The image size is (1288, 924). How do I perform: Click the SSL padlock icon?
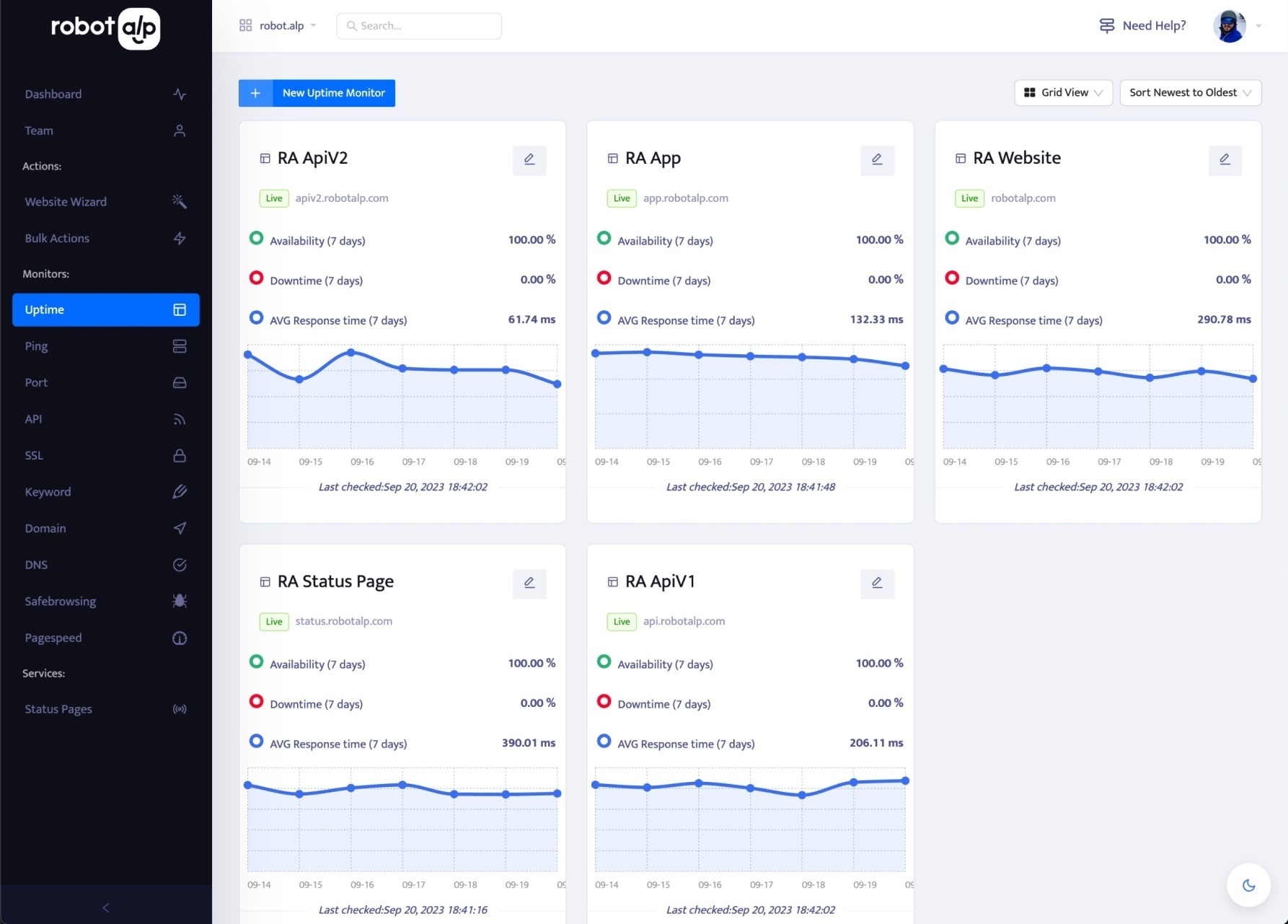[x=180, y=456]
